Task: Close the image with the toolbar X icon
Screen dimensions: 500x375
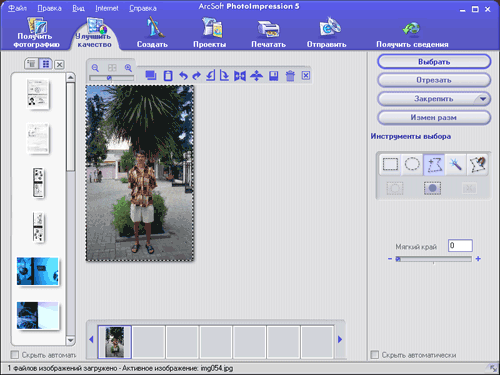Action: click(x=306, y=75)
